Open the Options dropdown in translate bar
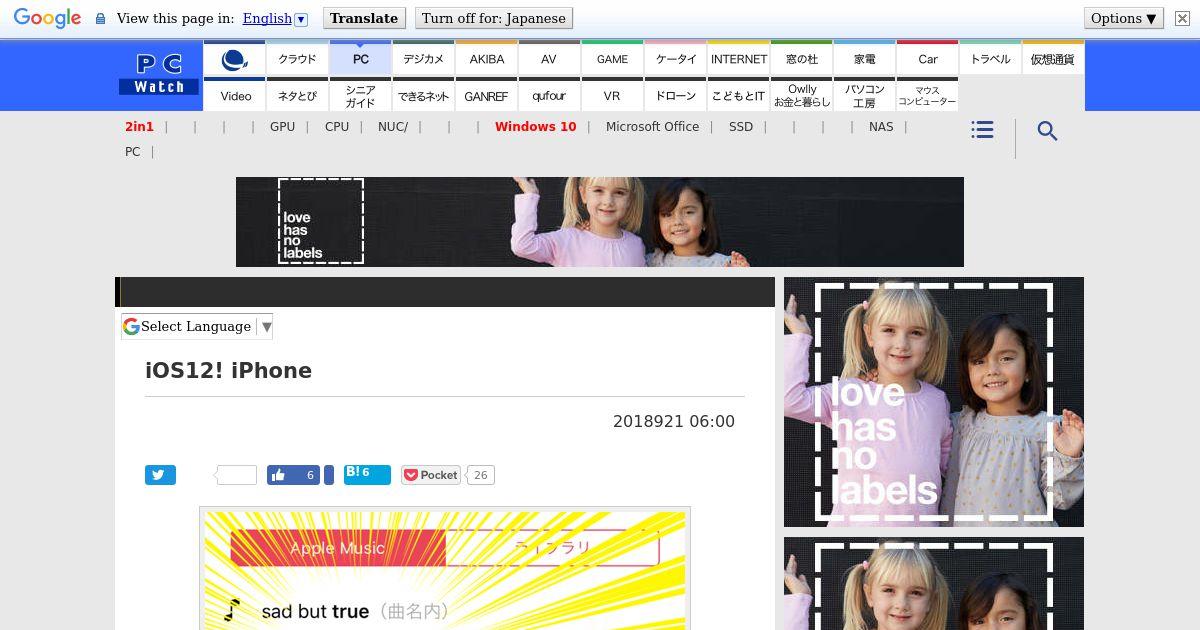The width and height of the screenshot is (1200, 630). point(1123,18)
